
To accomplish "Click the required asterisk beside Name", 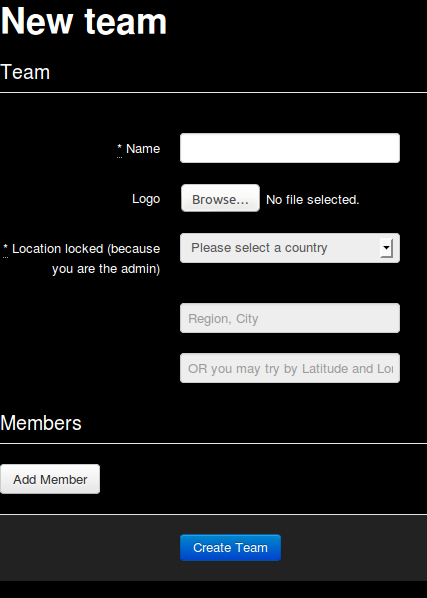I will point(119,148).
